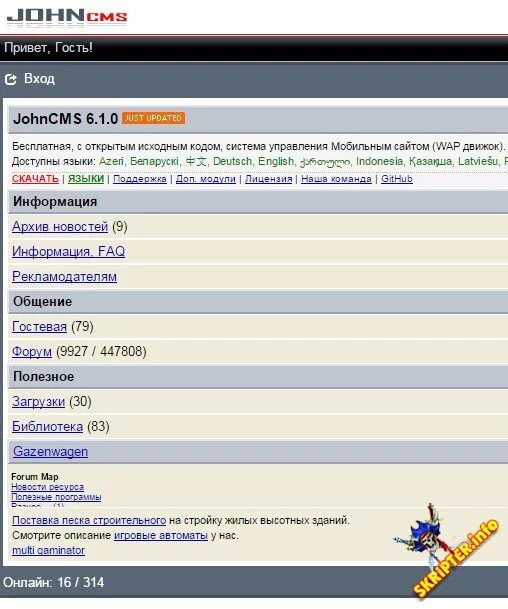Image resolution: width=508 pixels, height=609 pixels.
Task: Open Поставка песка строительного link
Action: 89,520
